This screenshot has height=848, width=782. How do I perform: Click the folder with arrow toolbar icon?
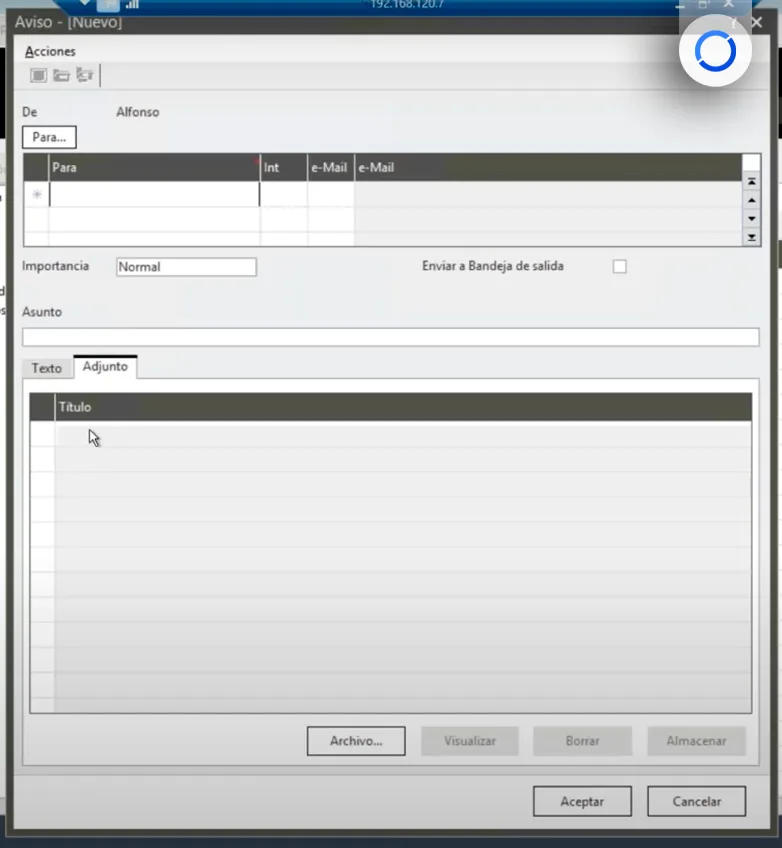[84, 75]
